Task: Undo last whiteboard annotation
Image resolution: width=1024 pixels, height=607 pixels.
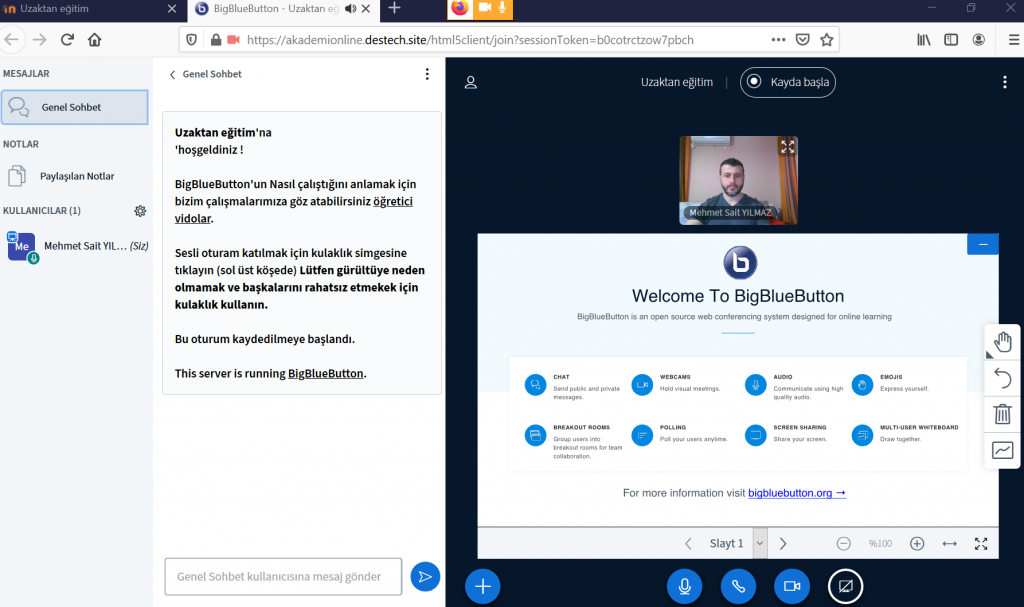Action: point(1002,378)
